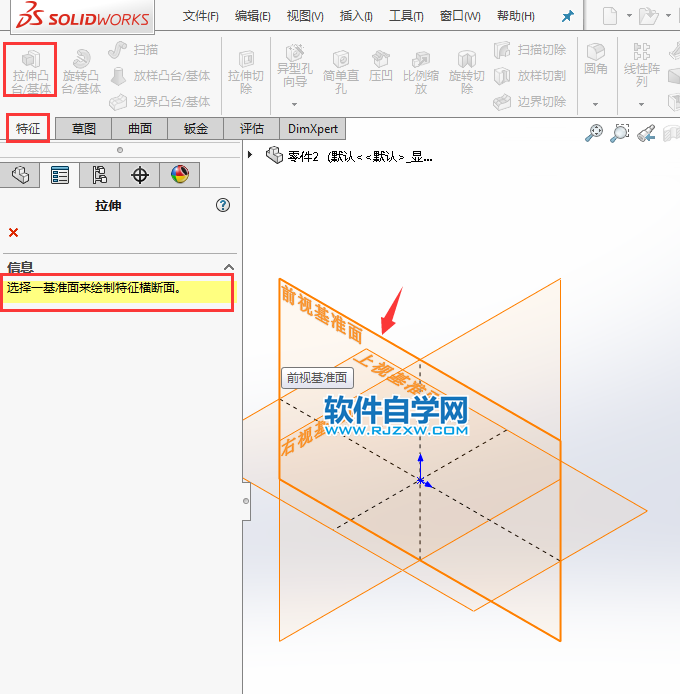Open the 窗口(W) menu

point(460,16)
